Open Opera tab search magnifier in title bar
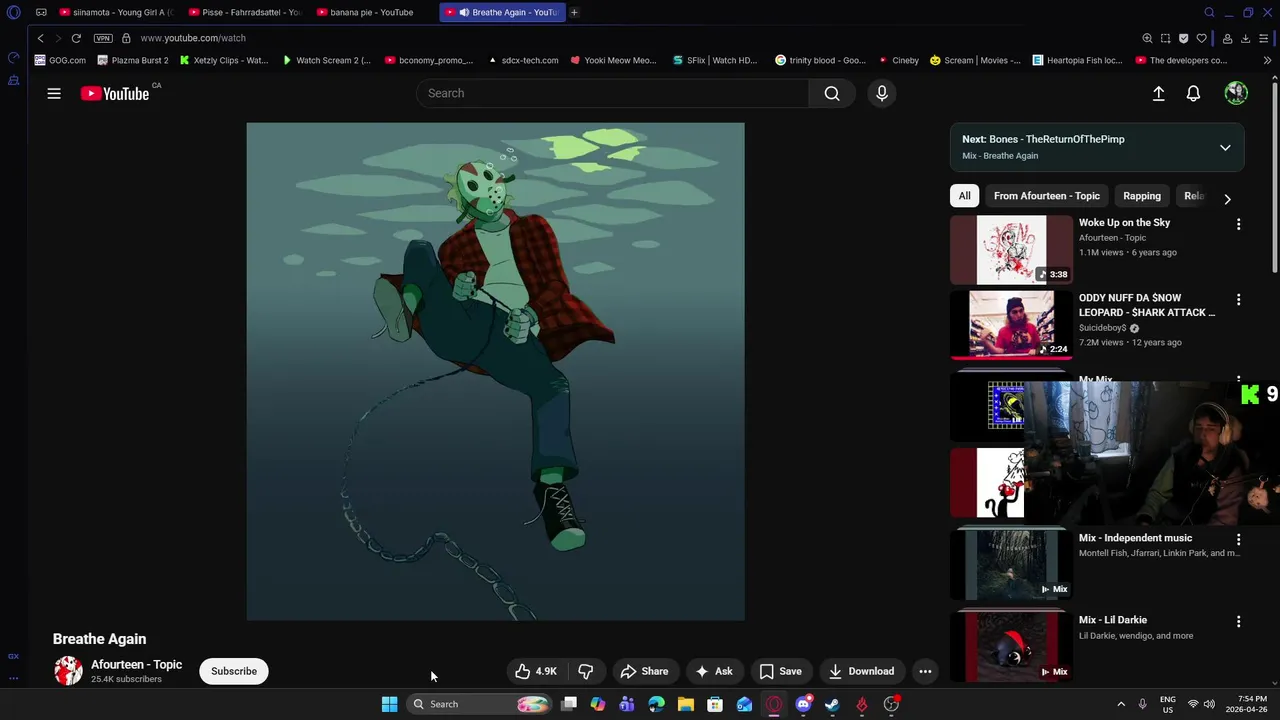 point(1209,12)
